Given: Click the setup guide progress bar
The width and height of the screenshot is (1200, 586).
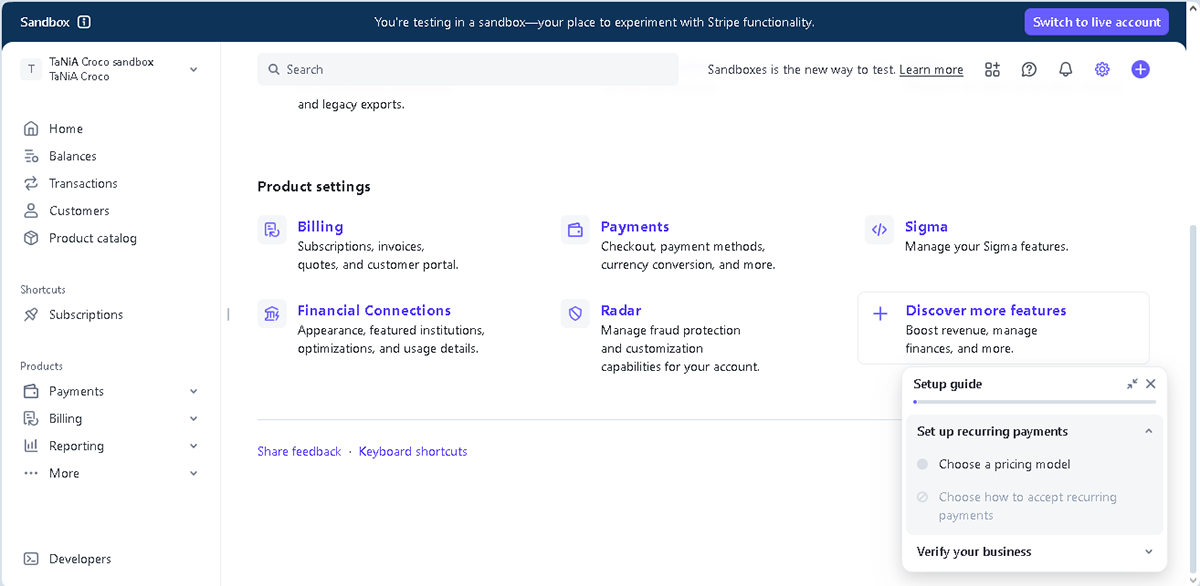Looking at the screenshot, I should (x=1034, y=402).
